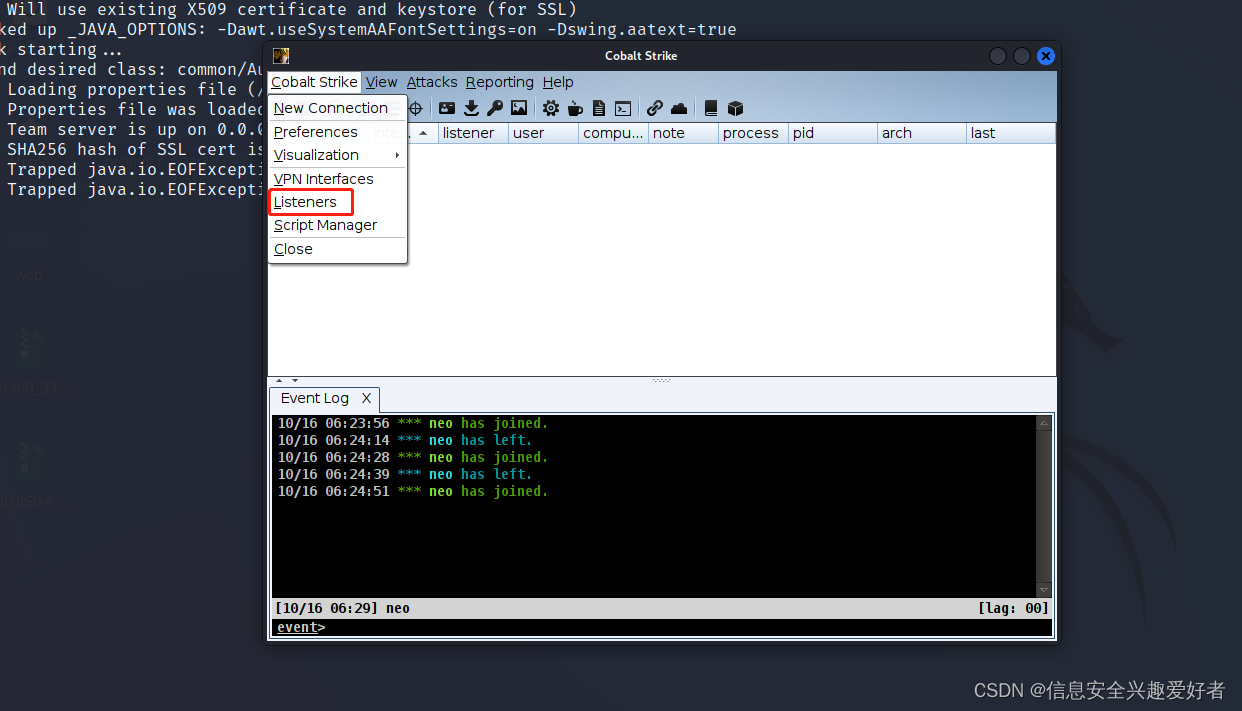1242x711 pixels.
Task: Expand the Visualization submenu
Action: point(337,155)
